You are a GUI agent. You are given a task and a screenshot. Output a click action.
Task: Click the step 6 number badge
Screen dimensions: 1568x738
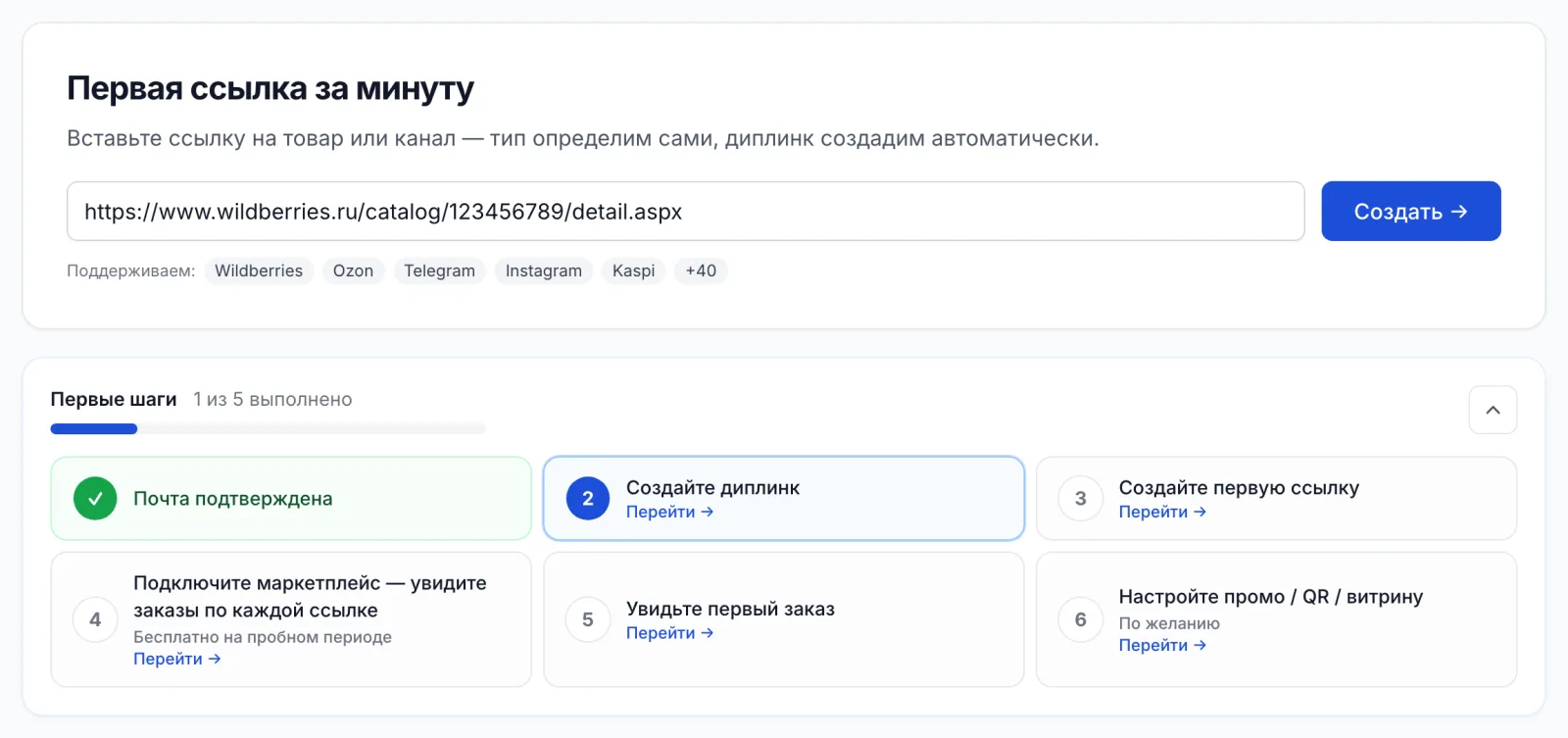(x=1081, y=619)
